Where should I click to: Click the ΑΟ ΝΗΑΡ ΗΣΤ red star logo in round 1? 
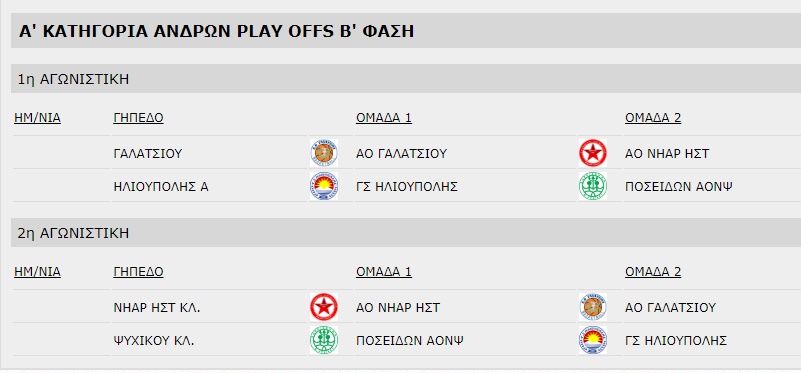click(x=593, y=153)
